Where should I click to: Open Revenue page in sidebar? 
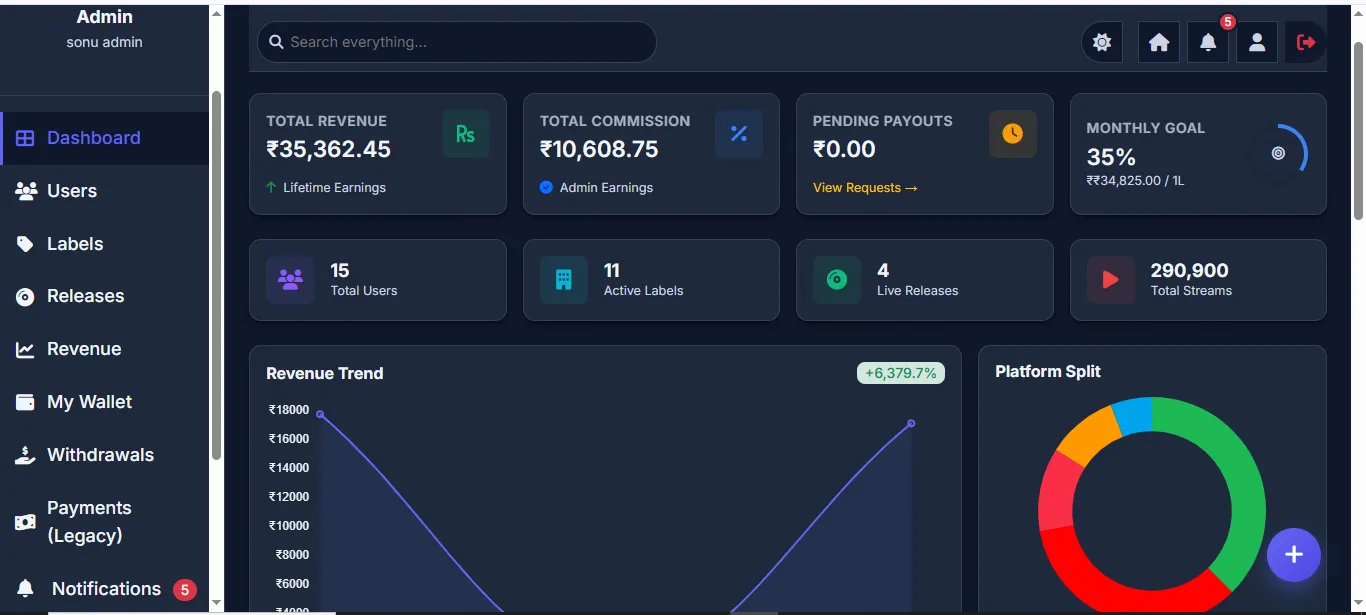pyautogui.click(x=104, y=349)
